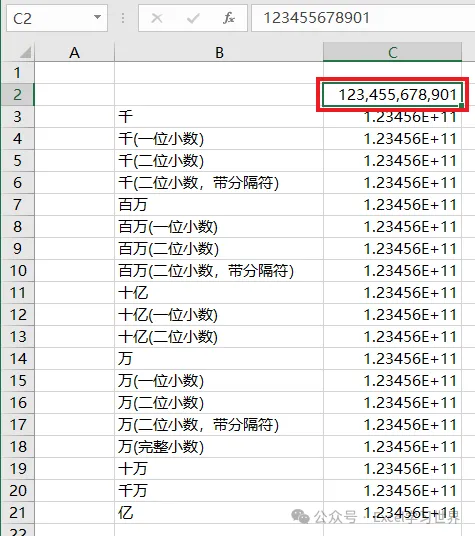Select cell C20 in the 千万 row
Screen dimensions: 475x536
point(392,491)
